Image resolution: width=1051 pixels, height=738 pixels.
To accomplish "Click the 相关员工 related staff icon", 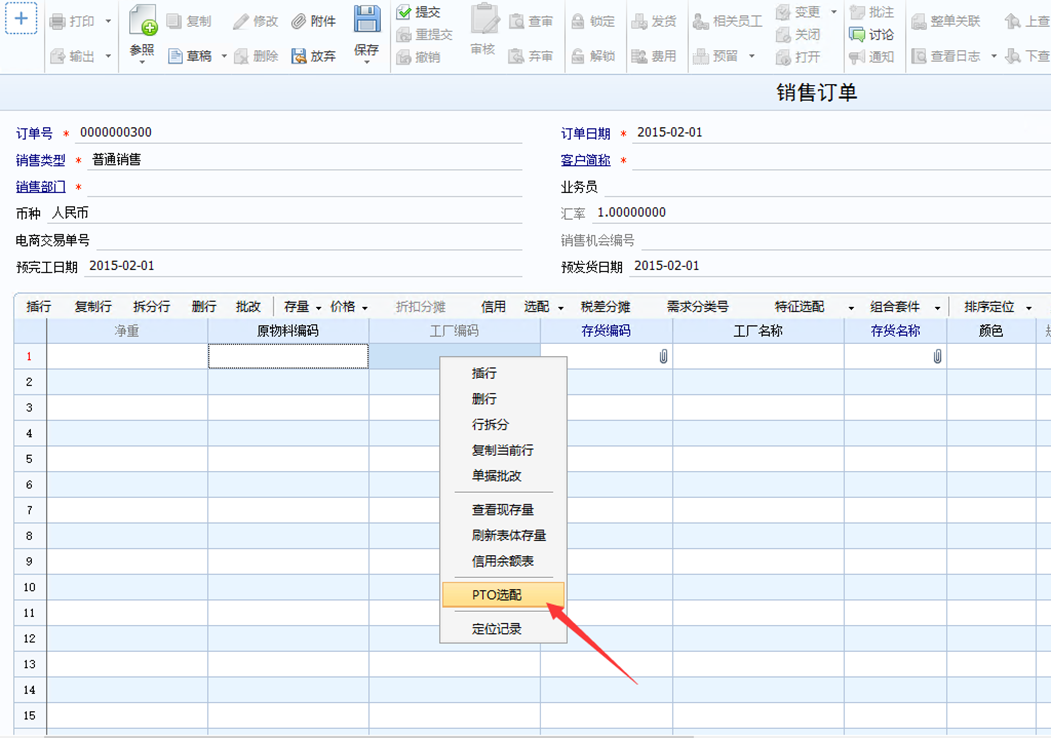I will (700, 21).
